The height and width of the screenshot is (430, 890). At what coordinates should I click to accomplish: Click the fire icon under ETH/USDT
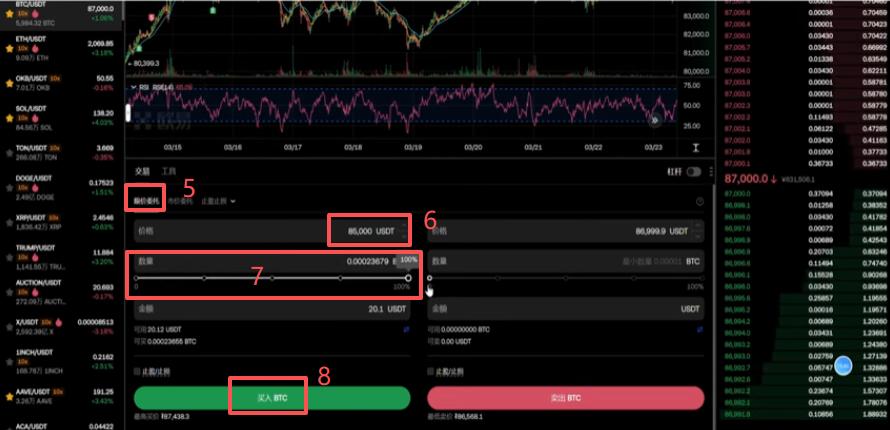[35, 49]
